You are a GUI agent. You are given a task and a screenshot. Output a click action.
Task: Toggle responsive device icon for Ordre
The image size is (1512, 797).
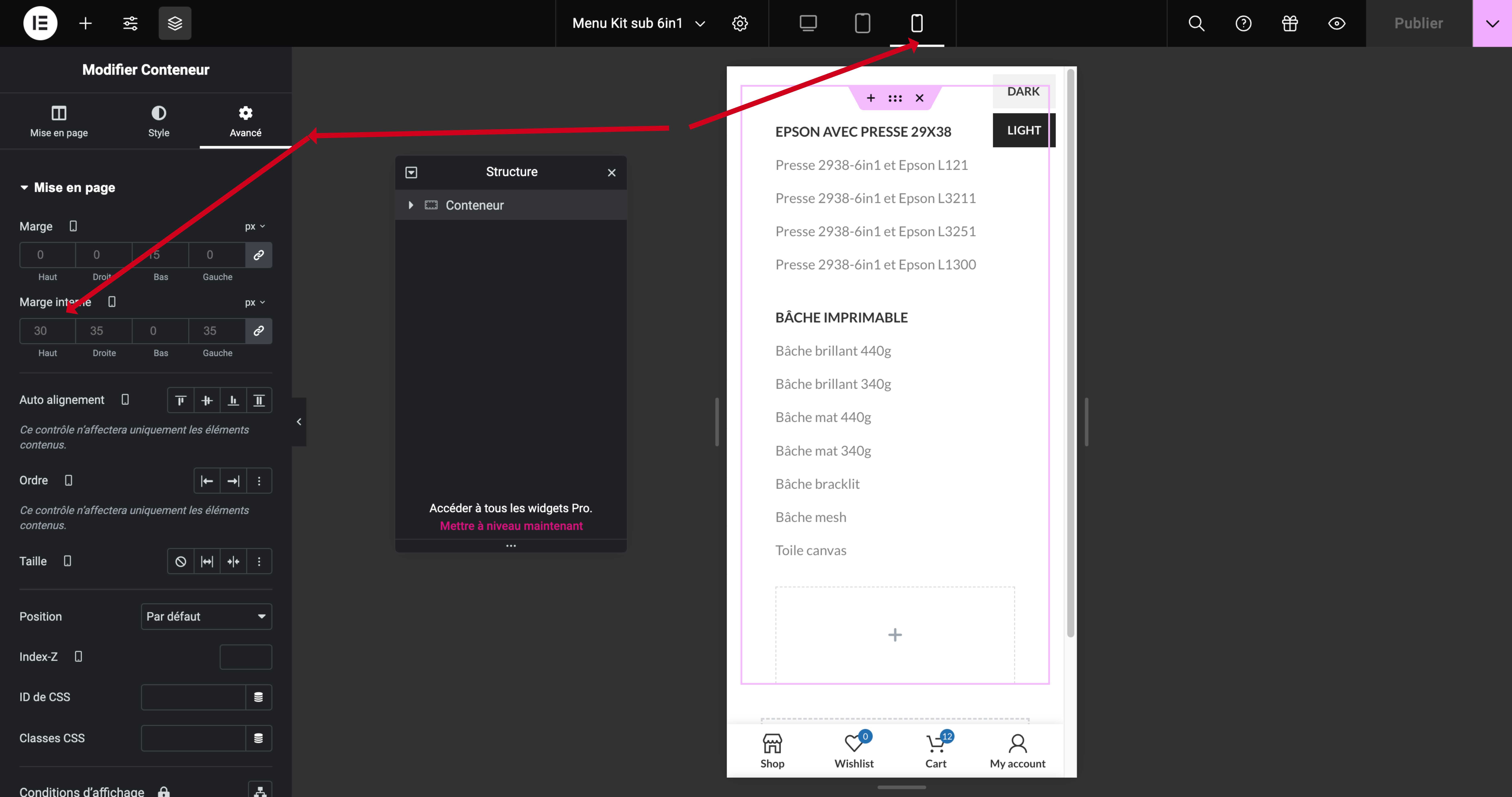[69, 481]
